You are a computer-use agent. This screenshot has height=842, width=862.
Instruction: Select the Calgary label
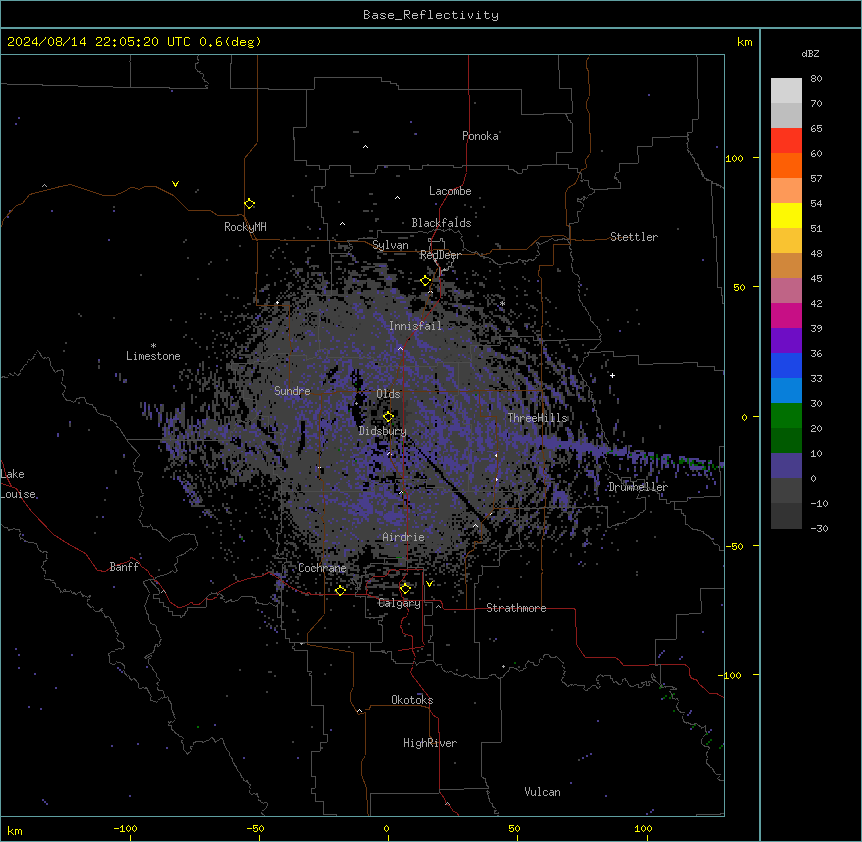tap(399, 603)
